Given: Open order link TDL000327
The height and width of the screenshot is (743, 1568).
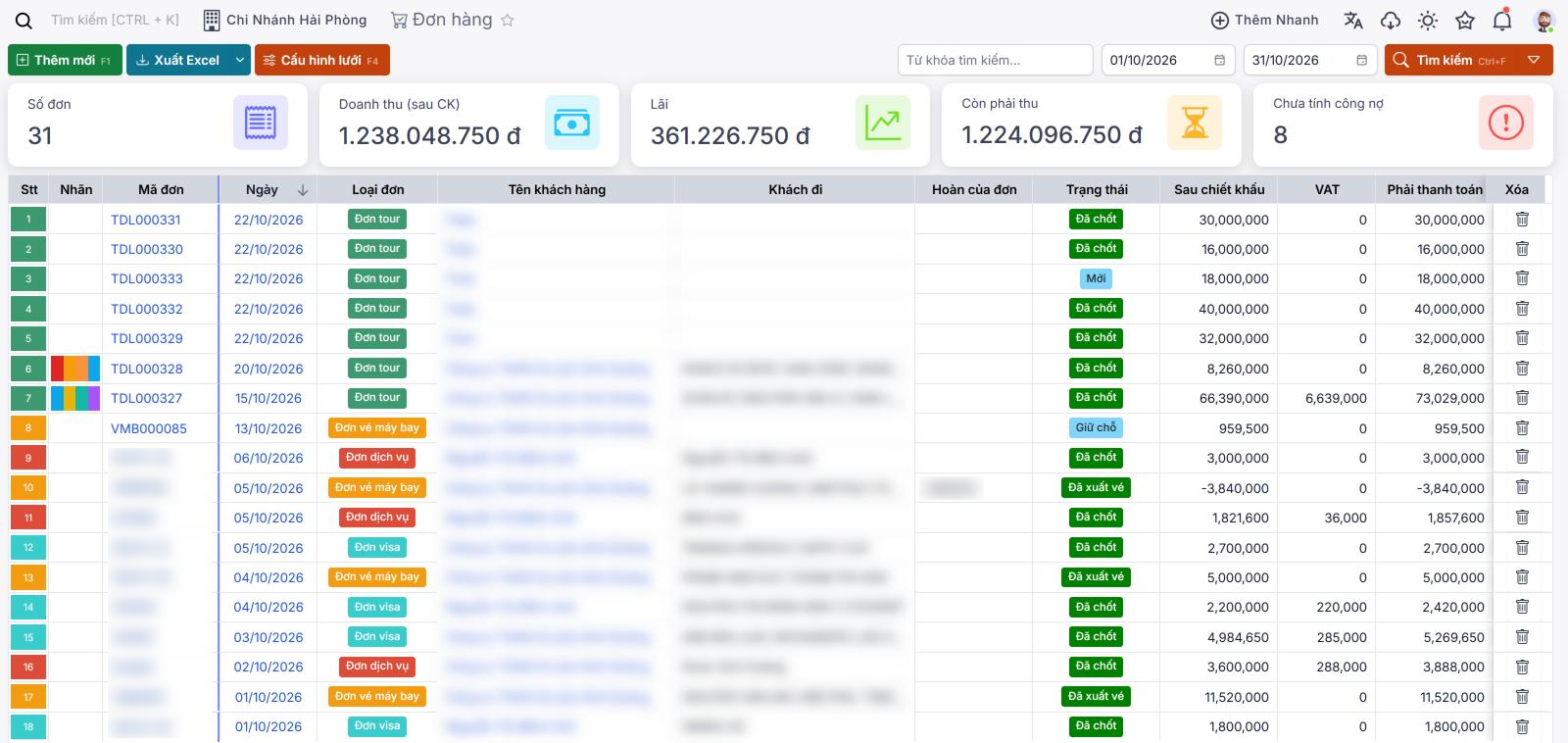Looking at the screenshot, I should point(147,398).
